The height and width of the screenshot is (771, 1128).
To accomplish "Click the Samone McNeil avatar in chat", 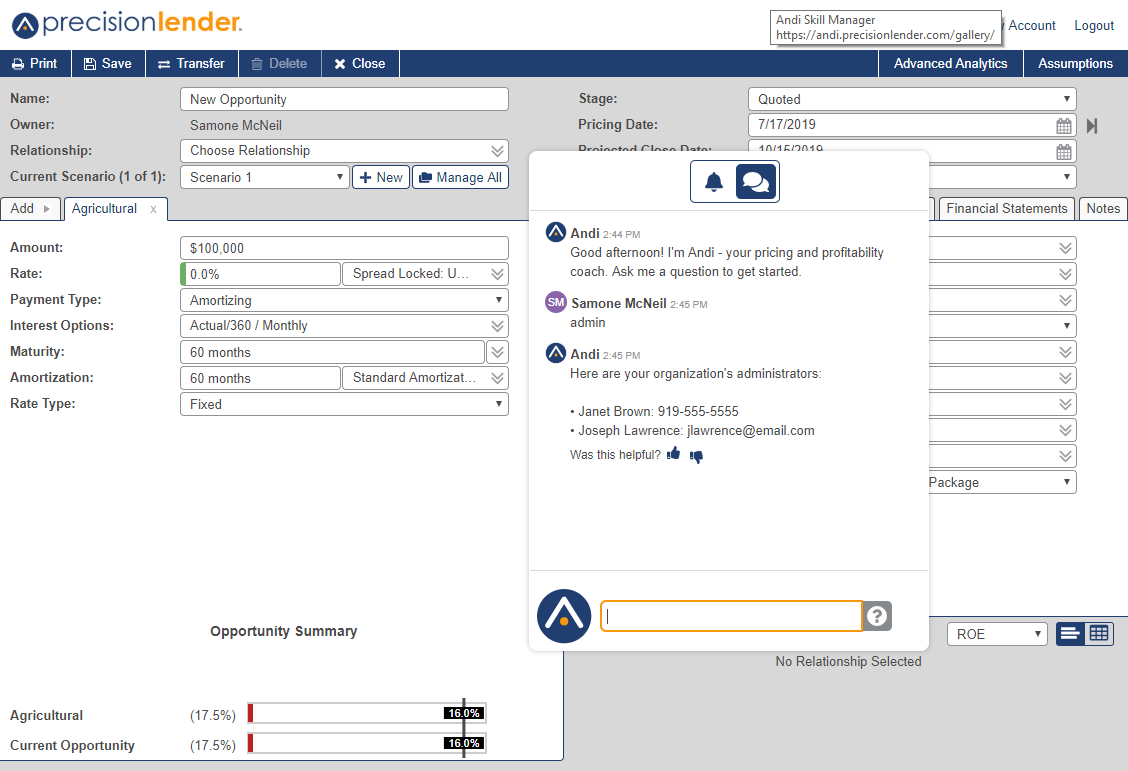I will 556,302.
